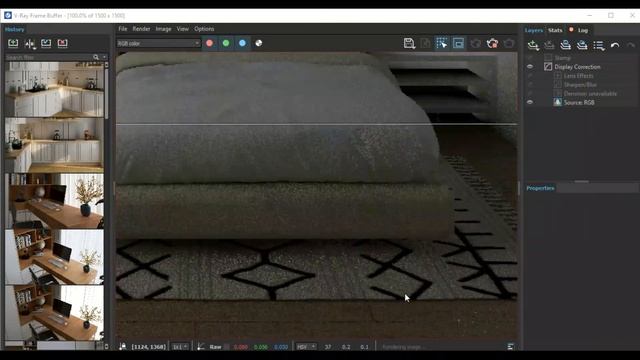Switch to the Stats tab
Image resolution: width=640 pixels, height=360 pixels.
point(555,30)
